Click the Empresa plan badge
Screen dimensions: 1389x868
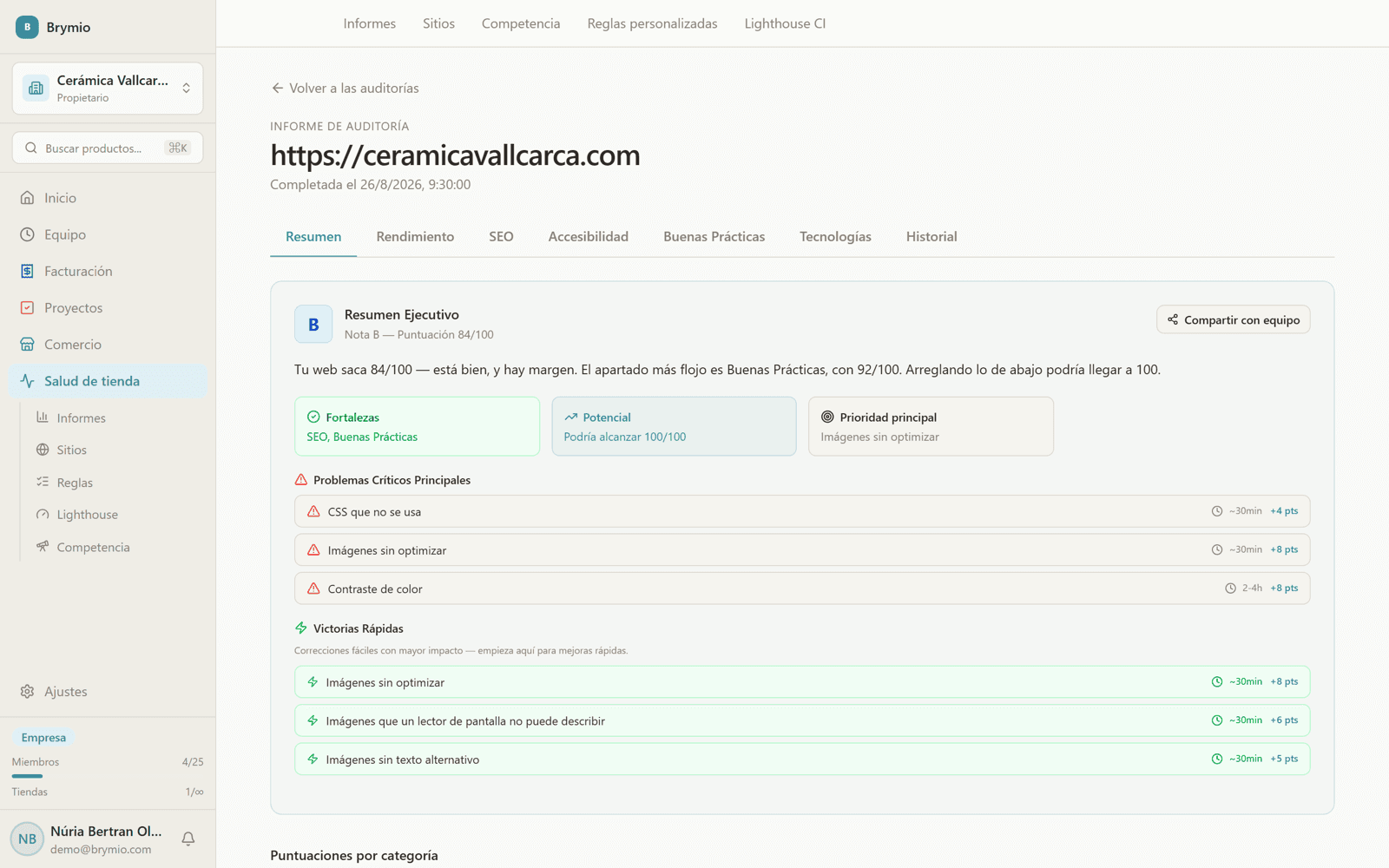(x=43, y=738)
